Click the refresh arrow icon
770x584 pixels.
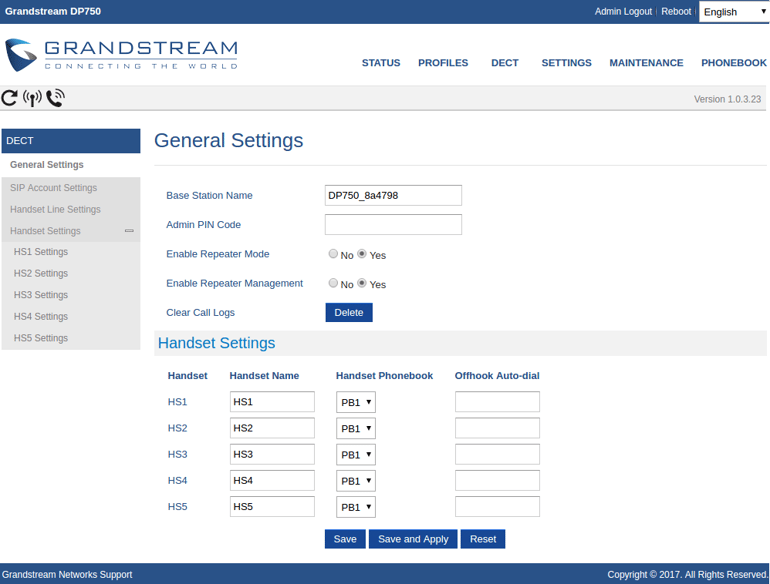coord(9,98)
